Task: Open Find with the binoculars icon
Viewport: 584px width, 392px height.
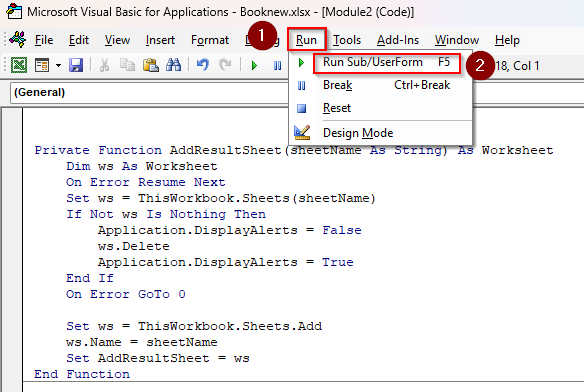Action: point(174,66)
